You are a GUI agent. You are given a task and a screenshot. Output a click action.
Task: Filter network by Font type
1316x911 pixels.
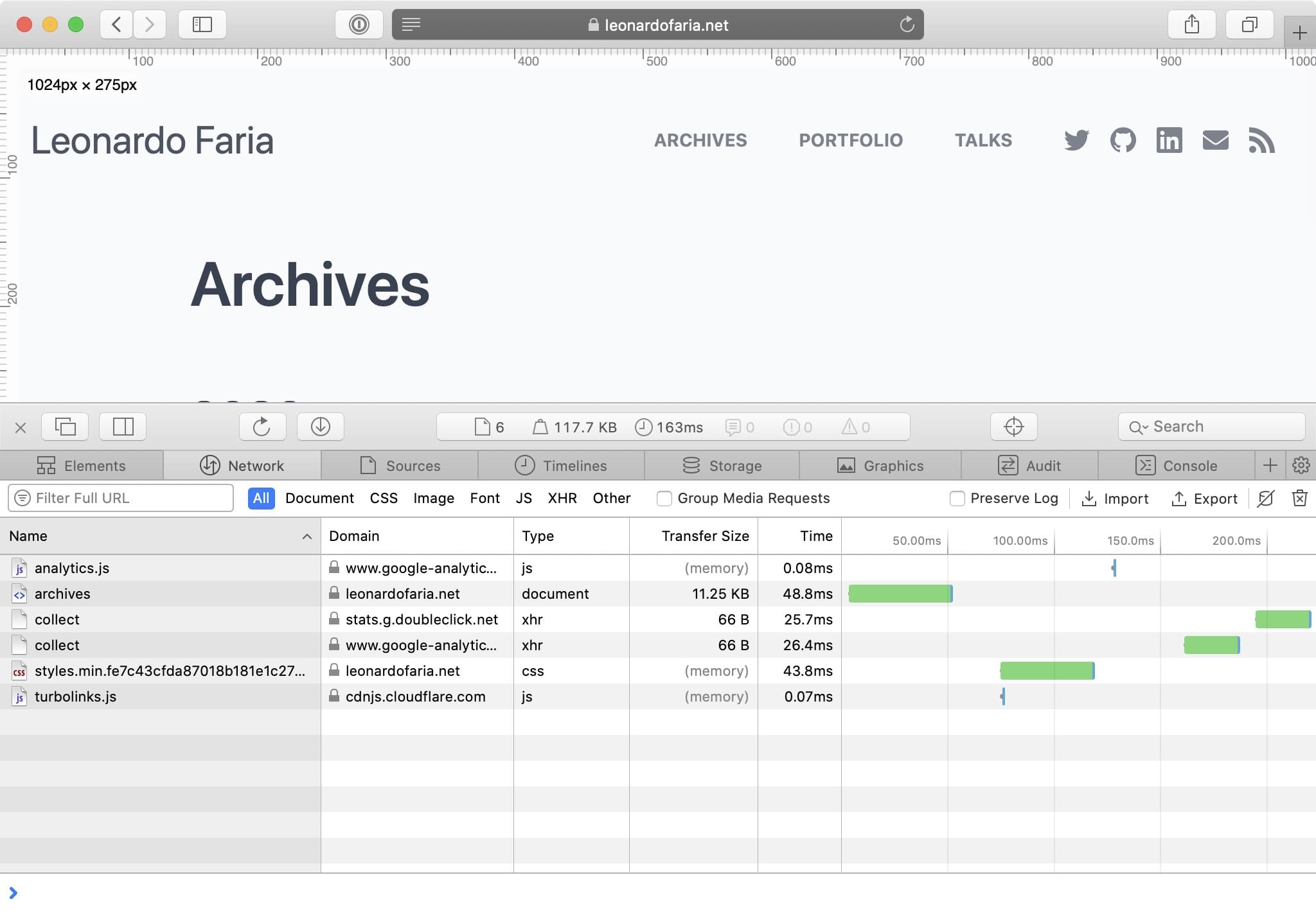point(485,499)
